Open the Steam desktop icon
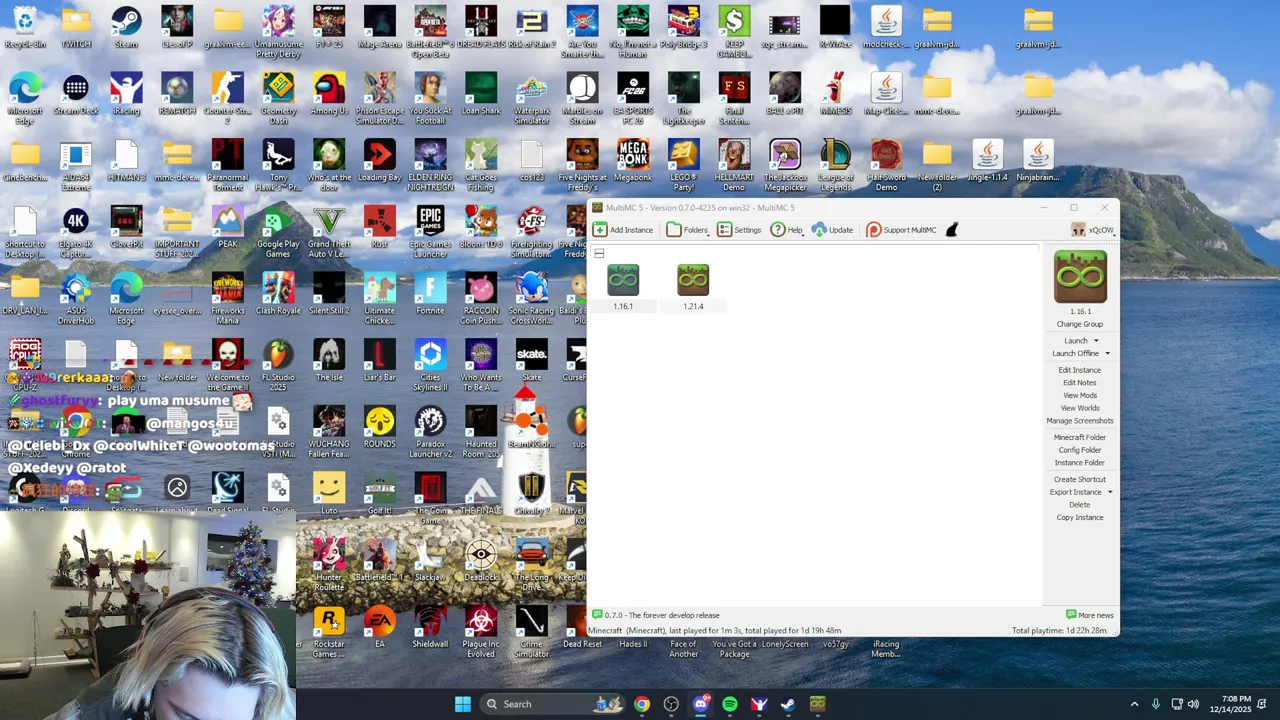The image size is (1280, 720). click(126, 27)
